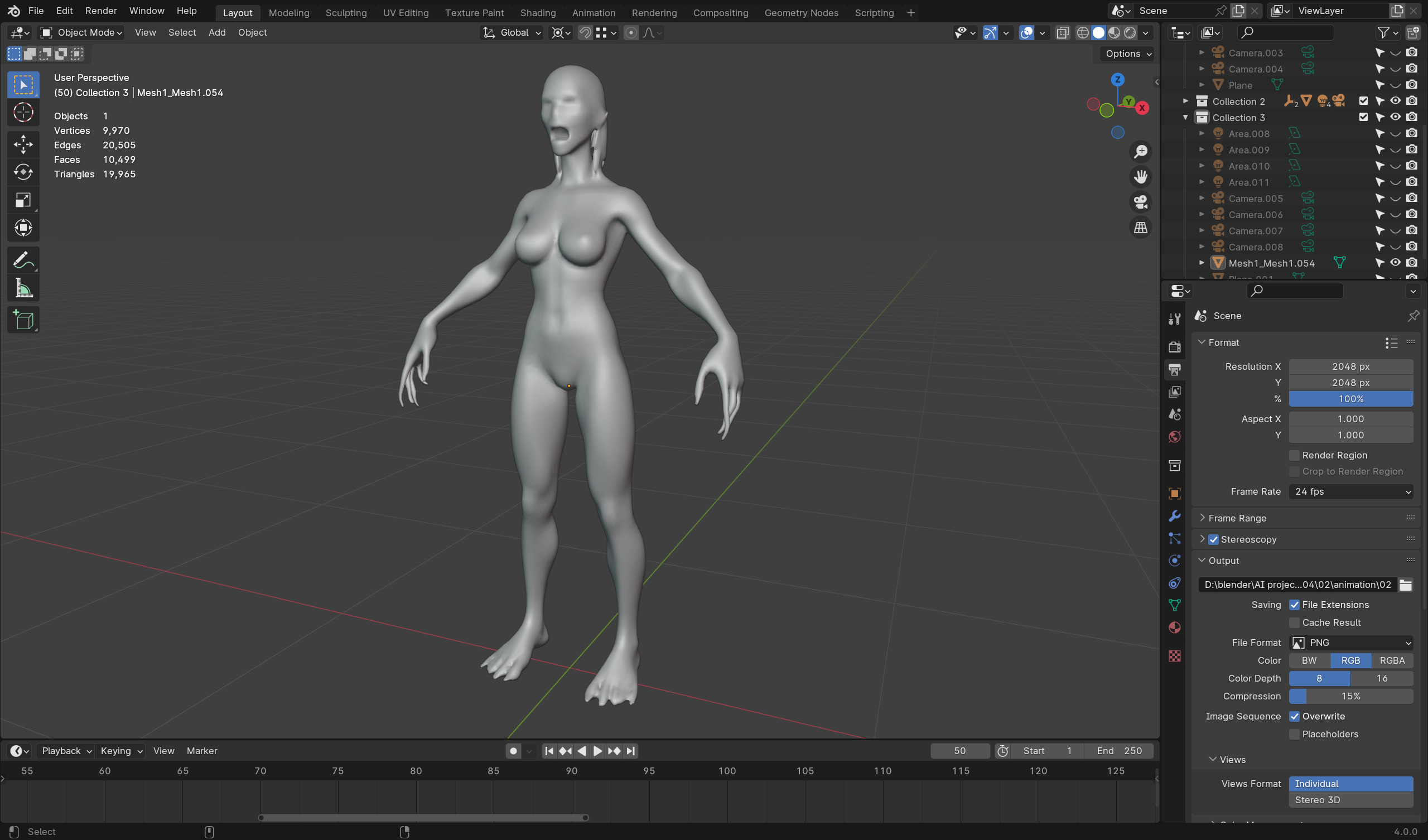This screenshot has height=840, width=1428.
Task: Click the timeline horizontal scrollbar
Action: point(423,818)
